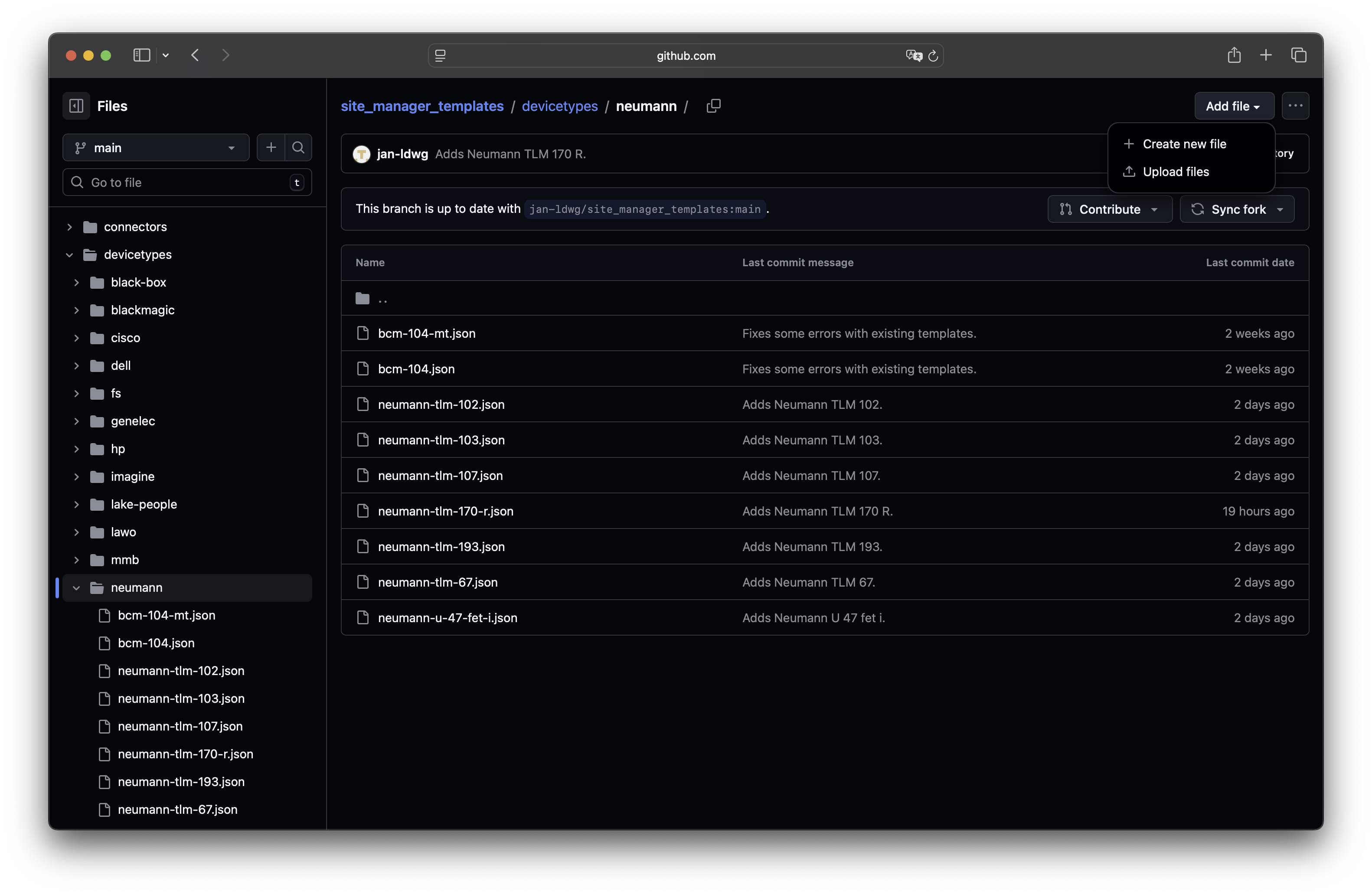Collapse the neumann folder in tree
Image resolution: width=1372 pixels, height=894 pixels.
(76, 588)
